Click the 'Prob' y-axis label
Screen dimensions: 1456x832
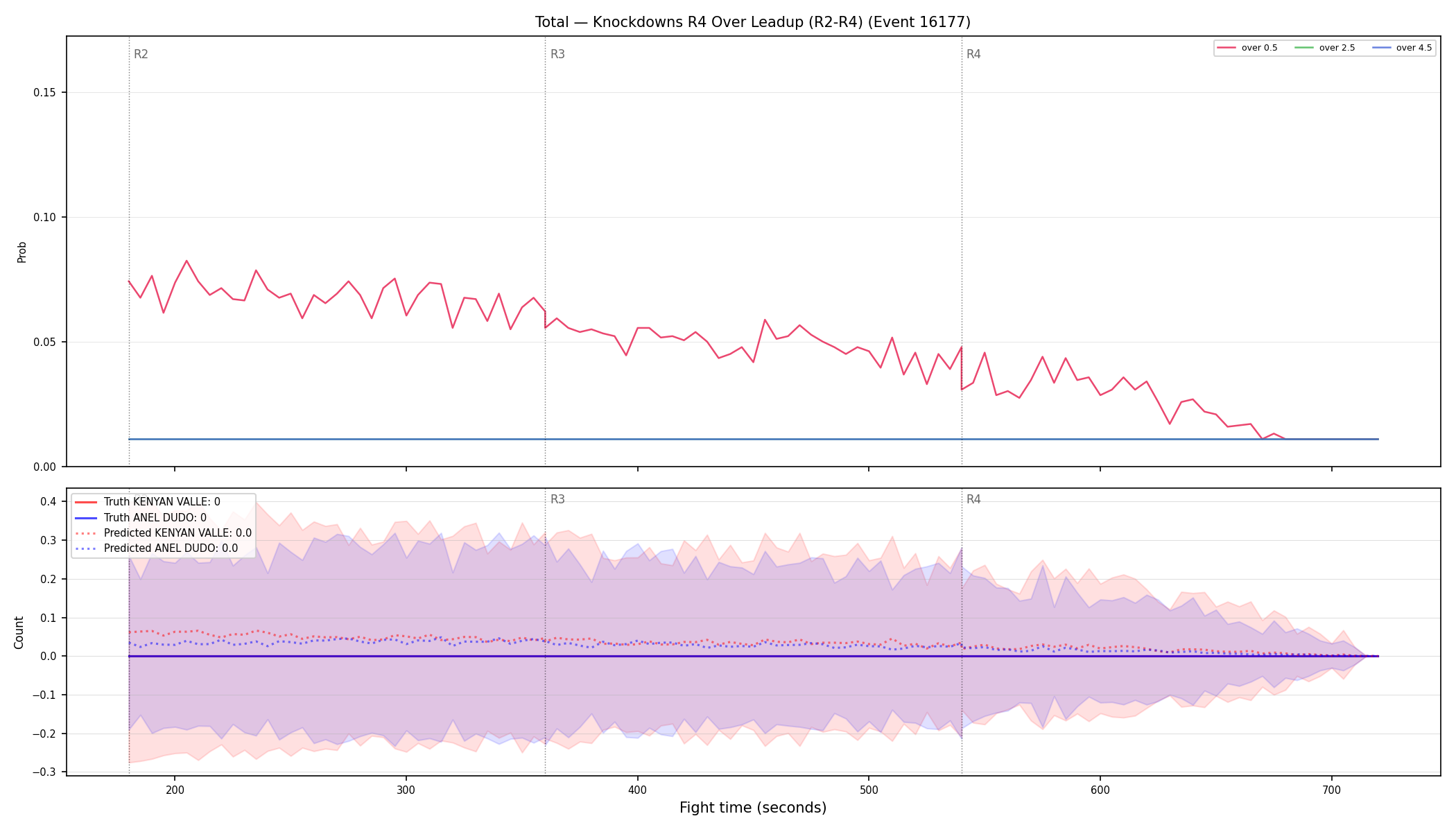pos(22,252)
